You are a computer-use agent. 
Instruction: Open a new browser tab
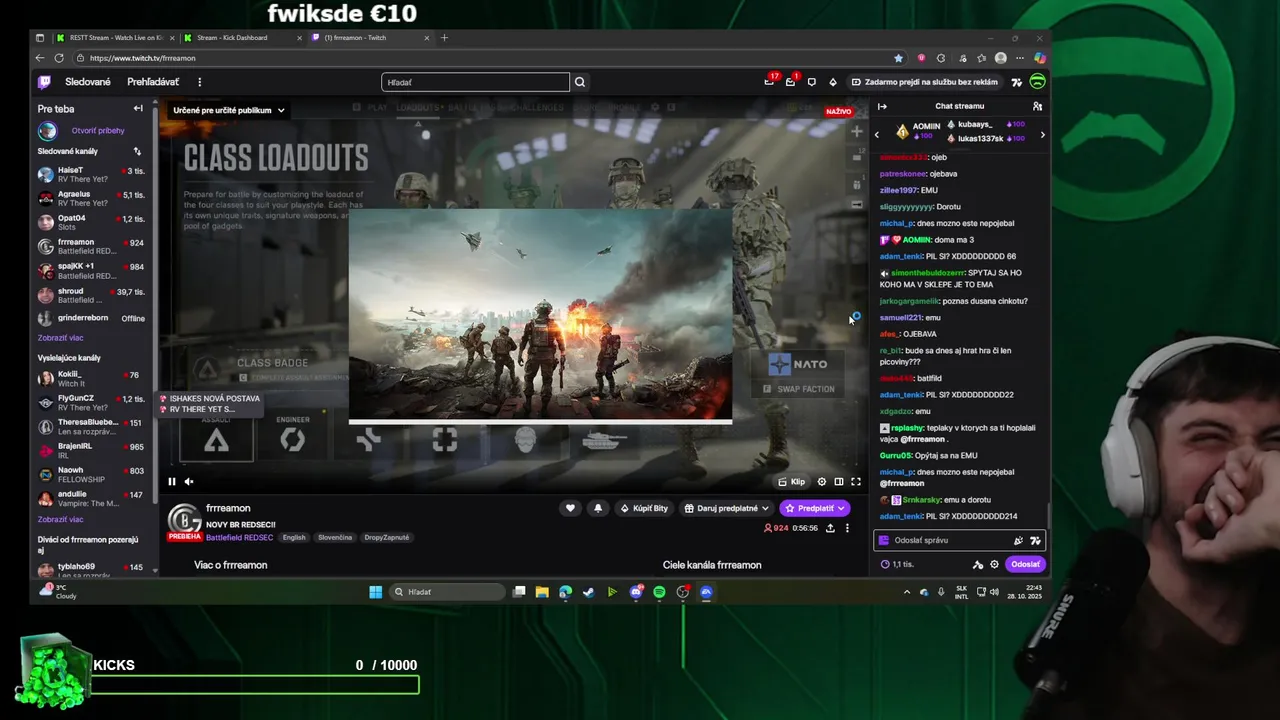(x=444, y=38)
